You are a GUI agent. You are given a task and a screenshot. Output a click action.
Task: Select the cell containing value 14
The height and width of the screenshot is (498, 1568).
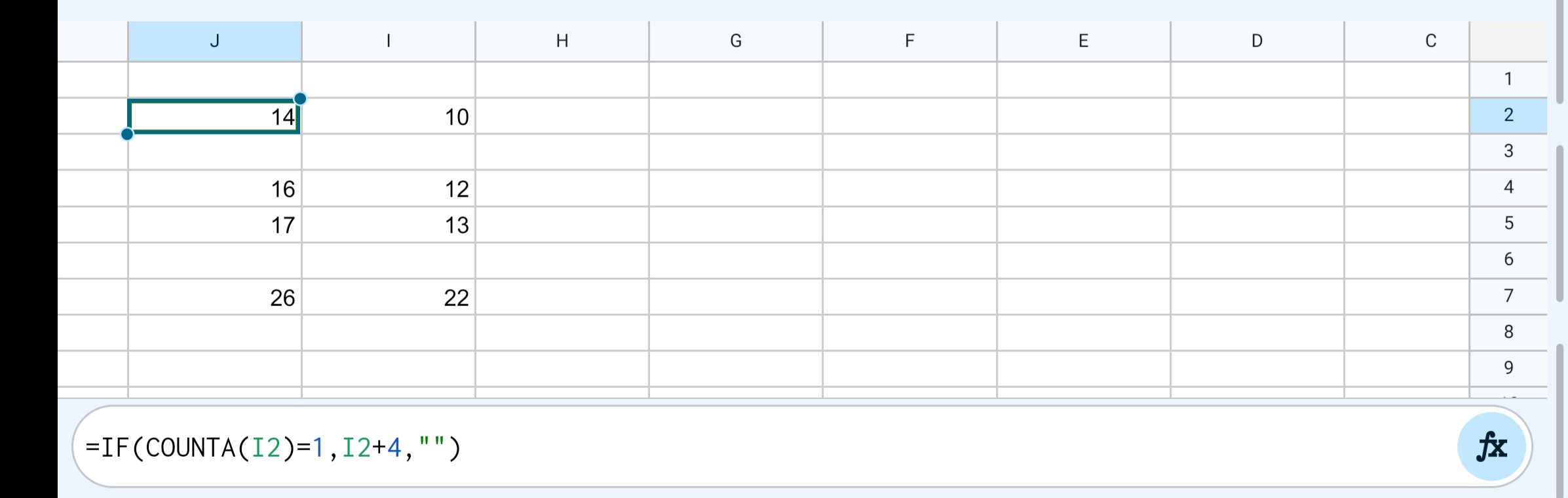[215, 117]
